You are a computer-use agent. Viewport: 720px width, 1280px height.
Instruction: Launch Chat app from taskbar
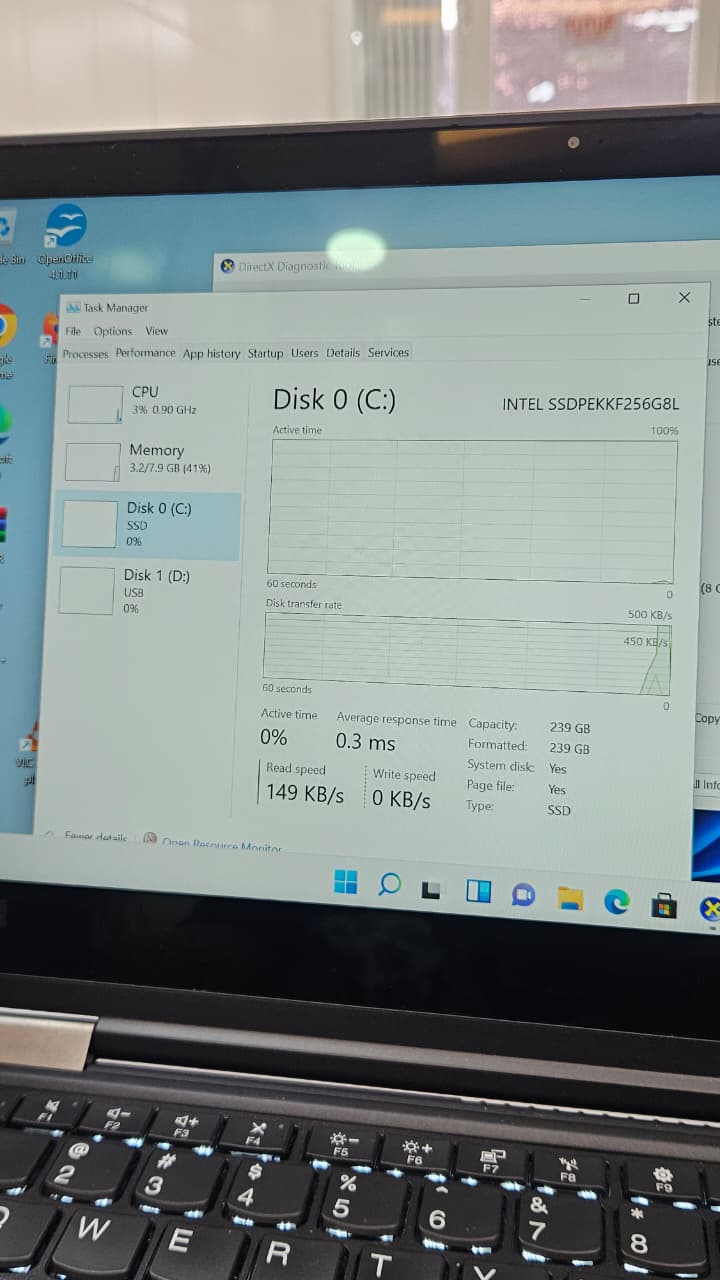tap(523, 895)
